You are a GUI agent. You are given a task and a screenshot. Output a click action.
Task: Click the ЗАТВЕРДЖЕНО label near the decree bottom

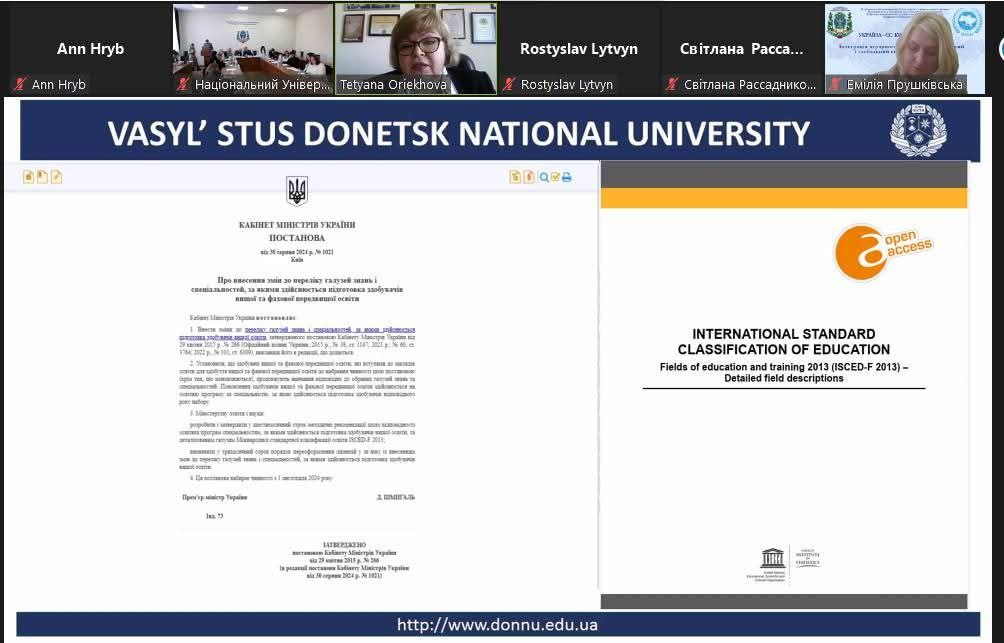(x=344, y=545)
